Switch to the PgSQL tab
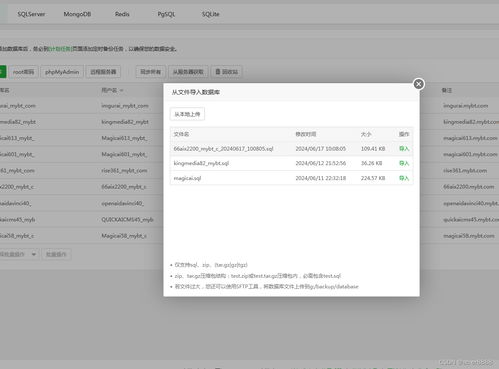Viewport: 499px width, 369px height. click(166, 14)
